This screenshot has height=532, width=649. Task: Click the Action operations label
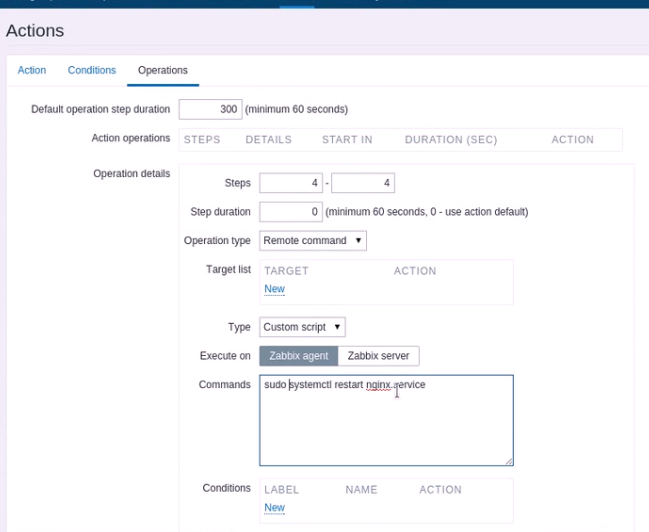[x=131, y=138]
